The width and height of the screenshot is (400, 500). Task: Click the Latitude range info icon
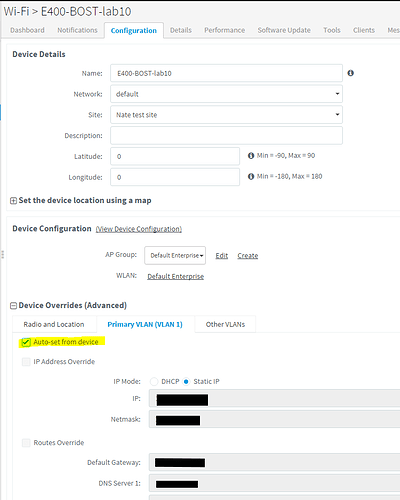tap(251, 156)
